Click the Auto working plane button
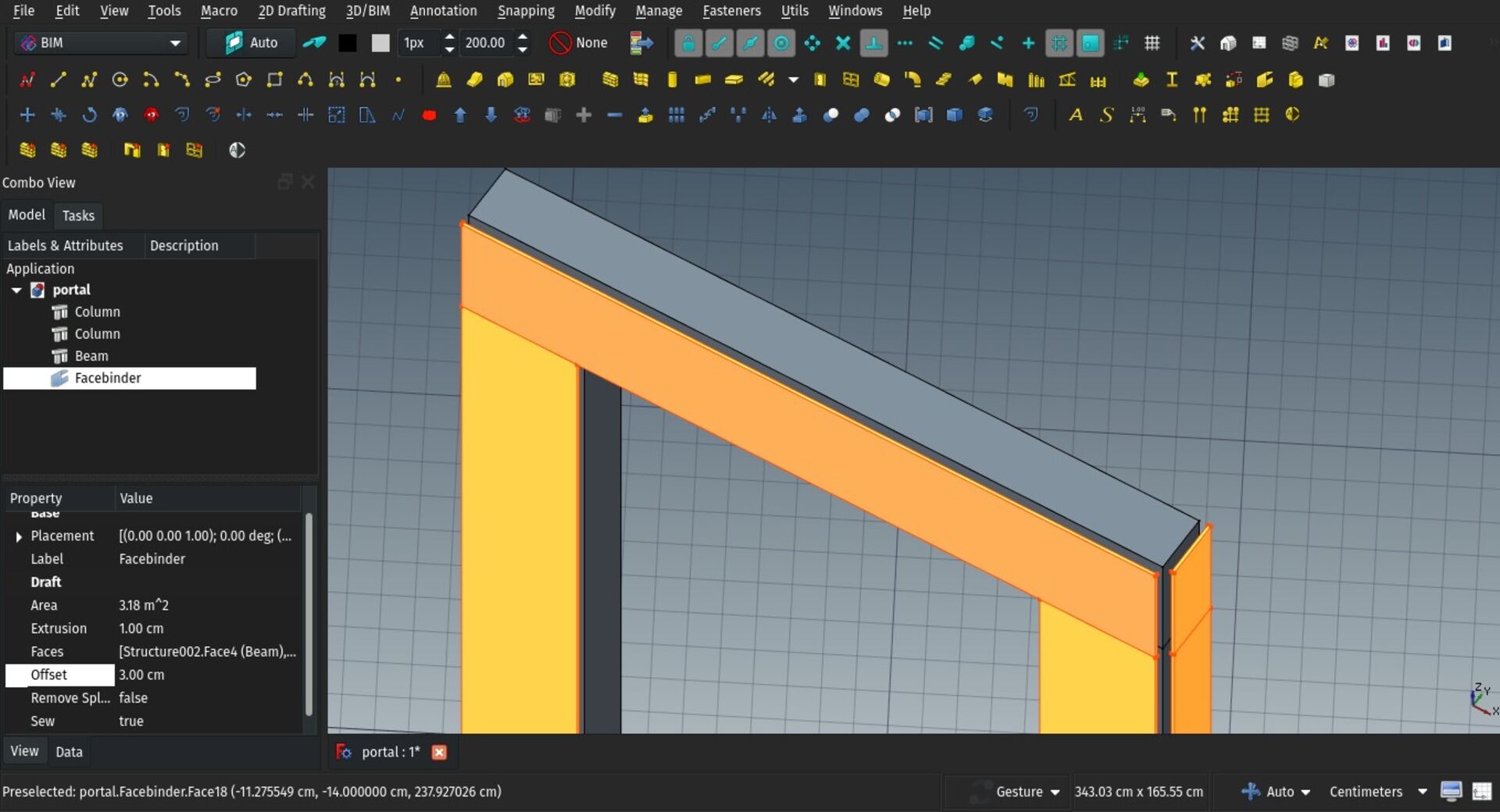The image size is (1500, 812). tap(251, 43)
